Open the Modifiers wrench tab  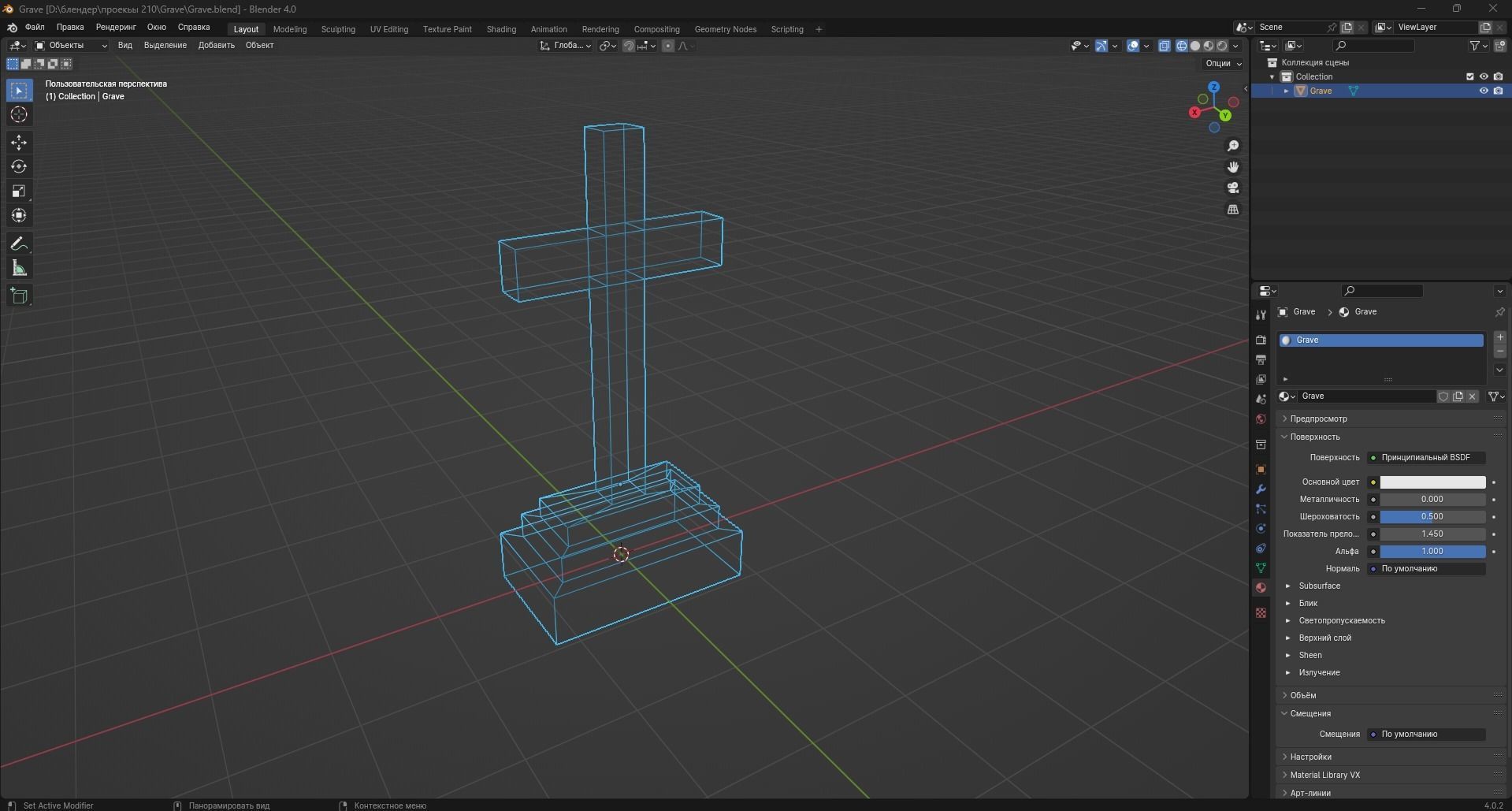(1261, 489)
